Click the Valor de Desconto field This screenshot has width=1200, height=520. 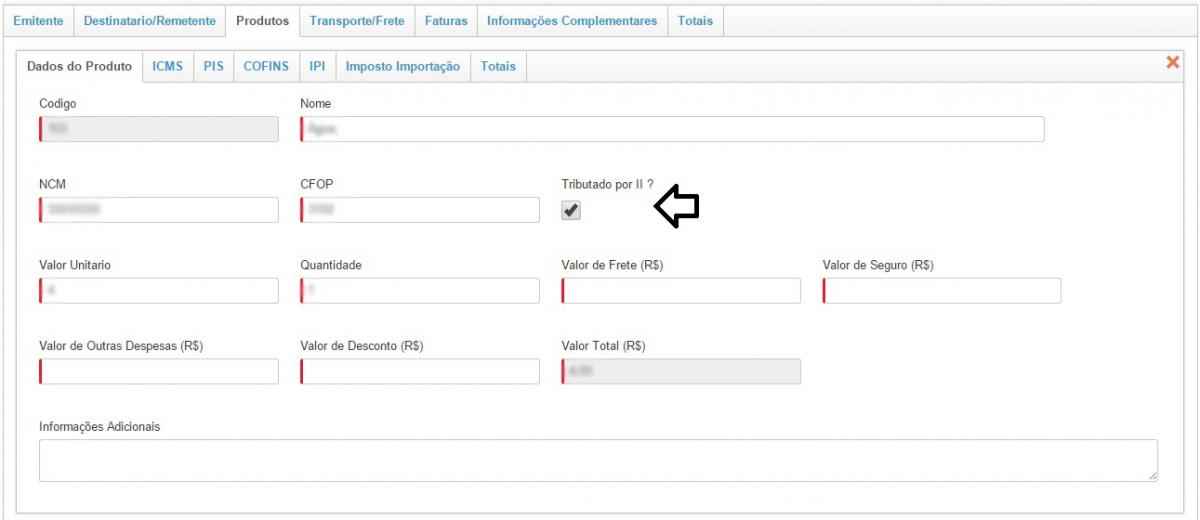click(x=420, y=371)
